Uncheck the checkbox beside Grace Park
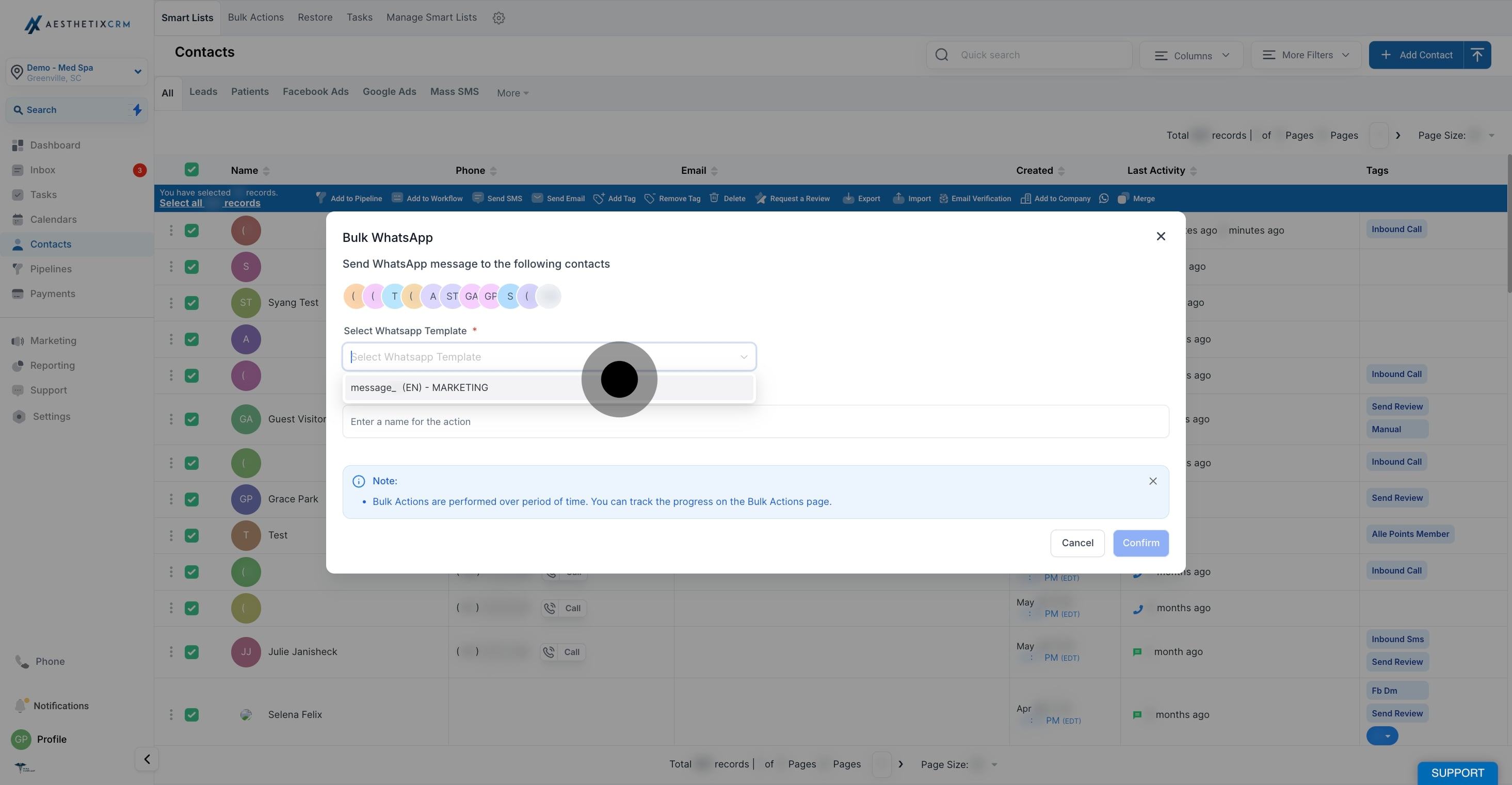1512x785 pixels. click(192, 499)
